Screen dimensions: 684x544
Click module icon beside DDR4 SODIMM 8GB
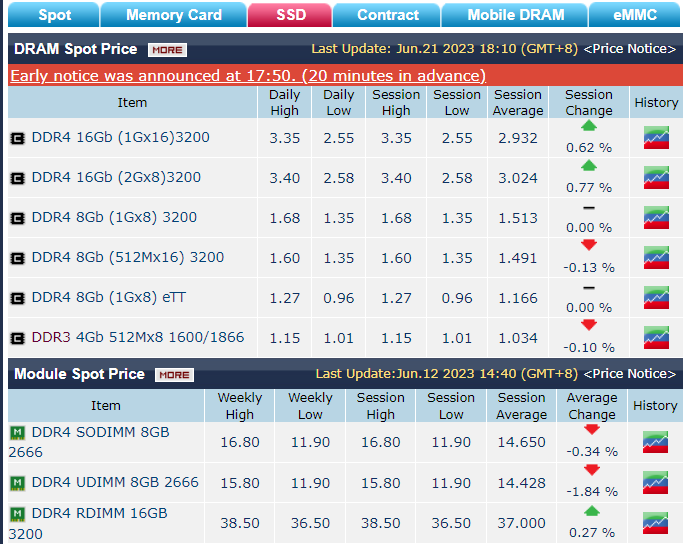click(17, 433)
